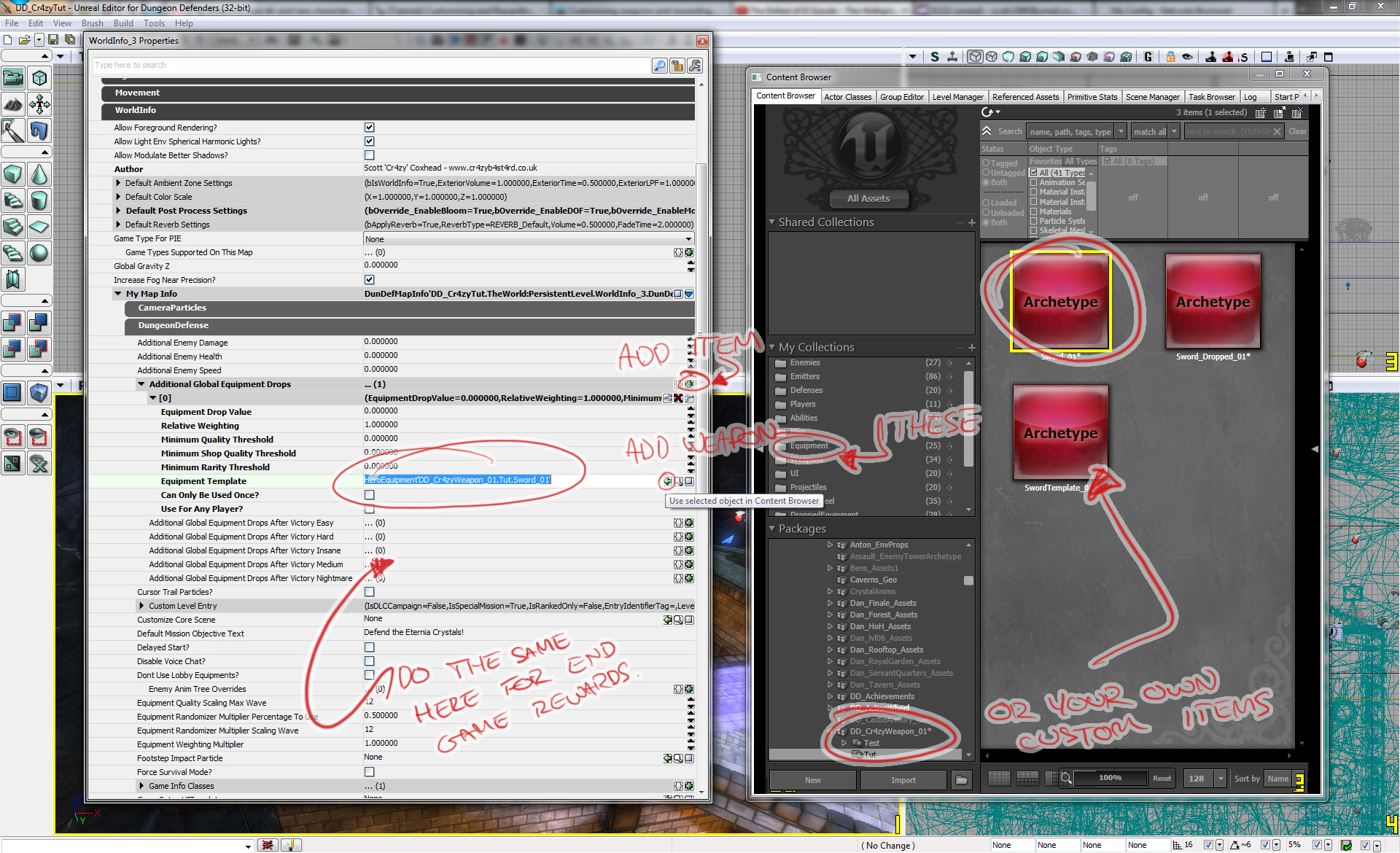Click the CSG Intersect brush icon
The height and width of the screenshot is (853, 1400).
click(13, 348)
